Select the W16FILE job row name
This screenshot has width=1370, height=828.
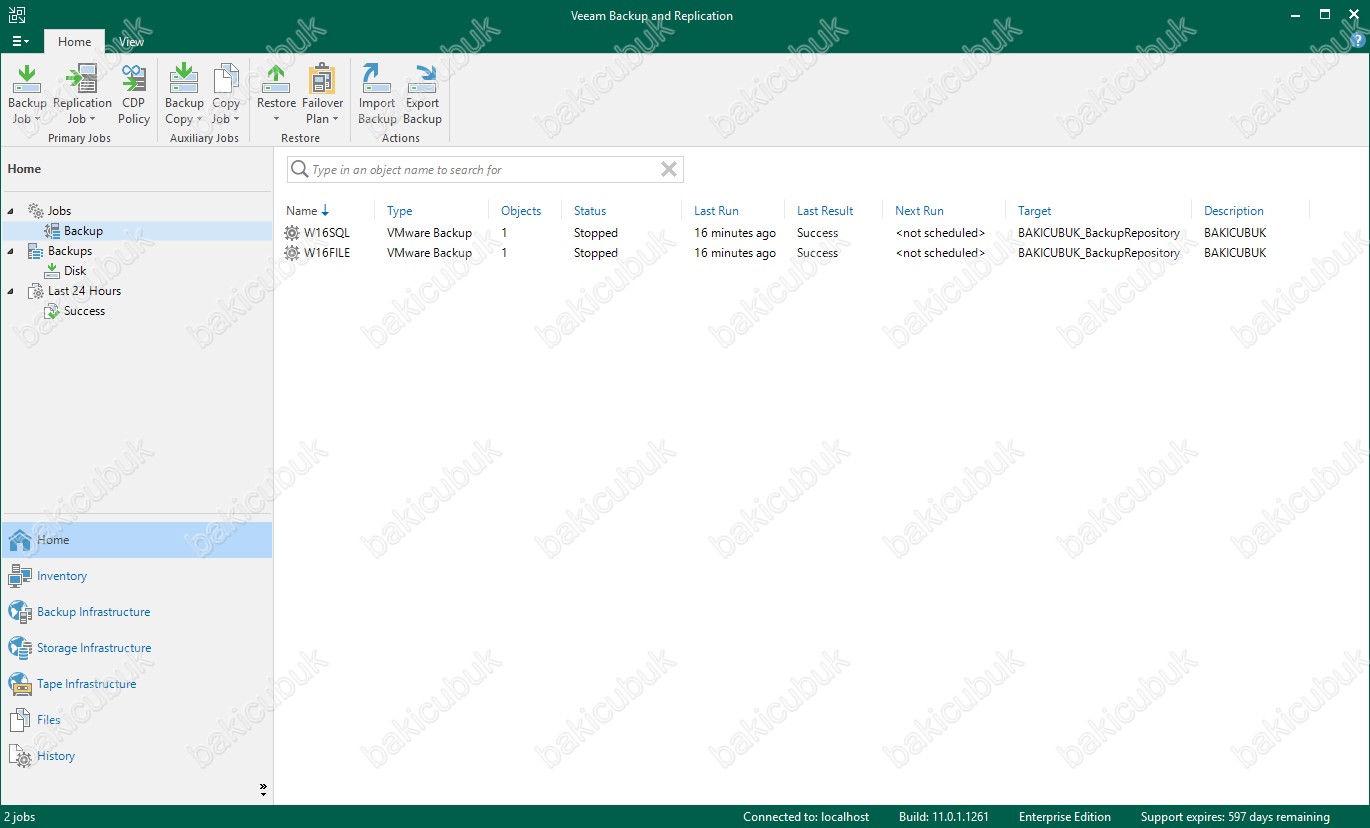[x=327, y=253]
